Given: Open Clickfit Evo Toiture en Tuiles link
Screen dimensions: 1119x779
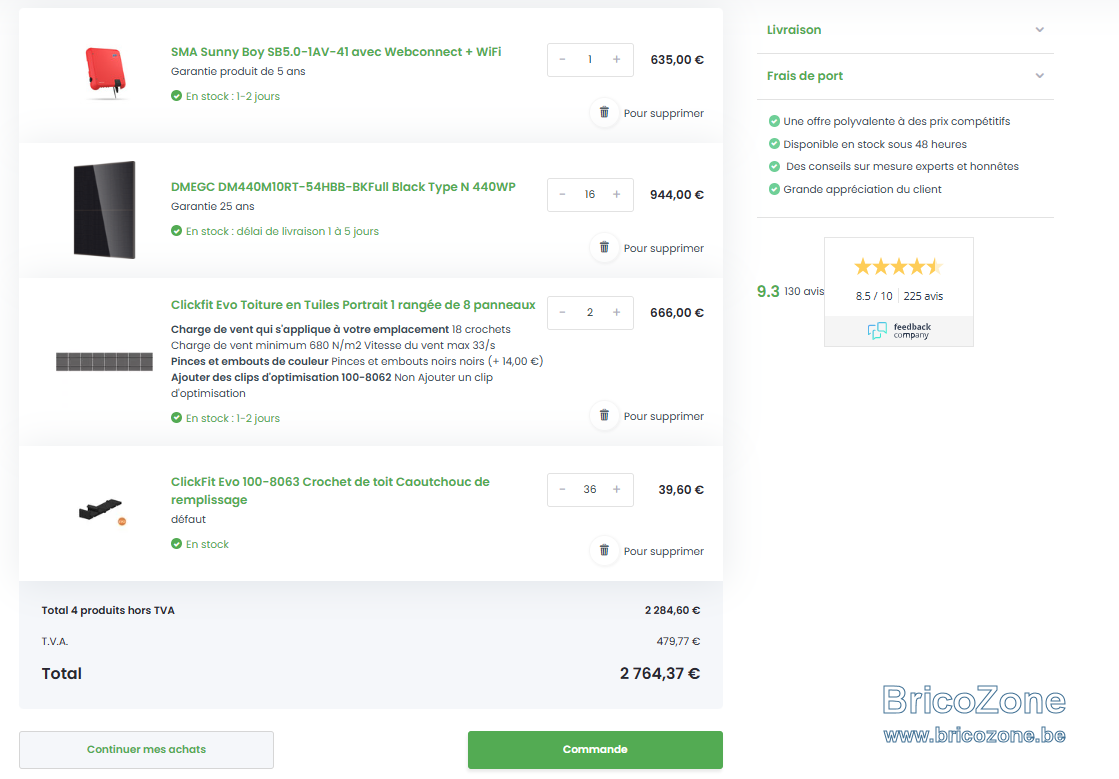Looking at the screenshot, I should coord(353,305).
